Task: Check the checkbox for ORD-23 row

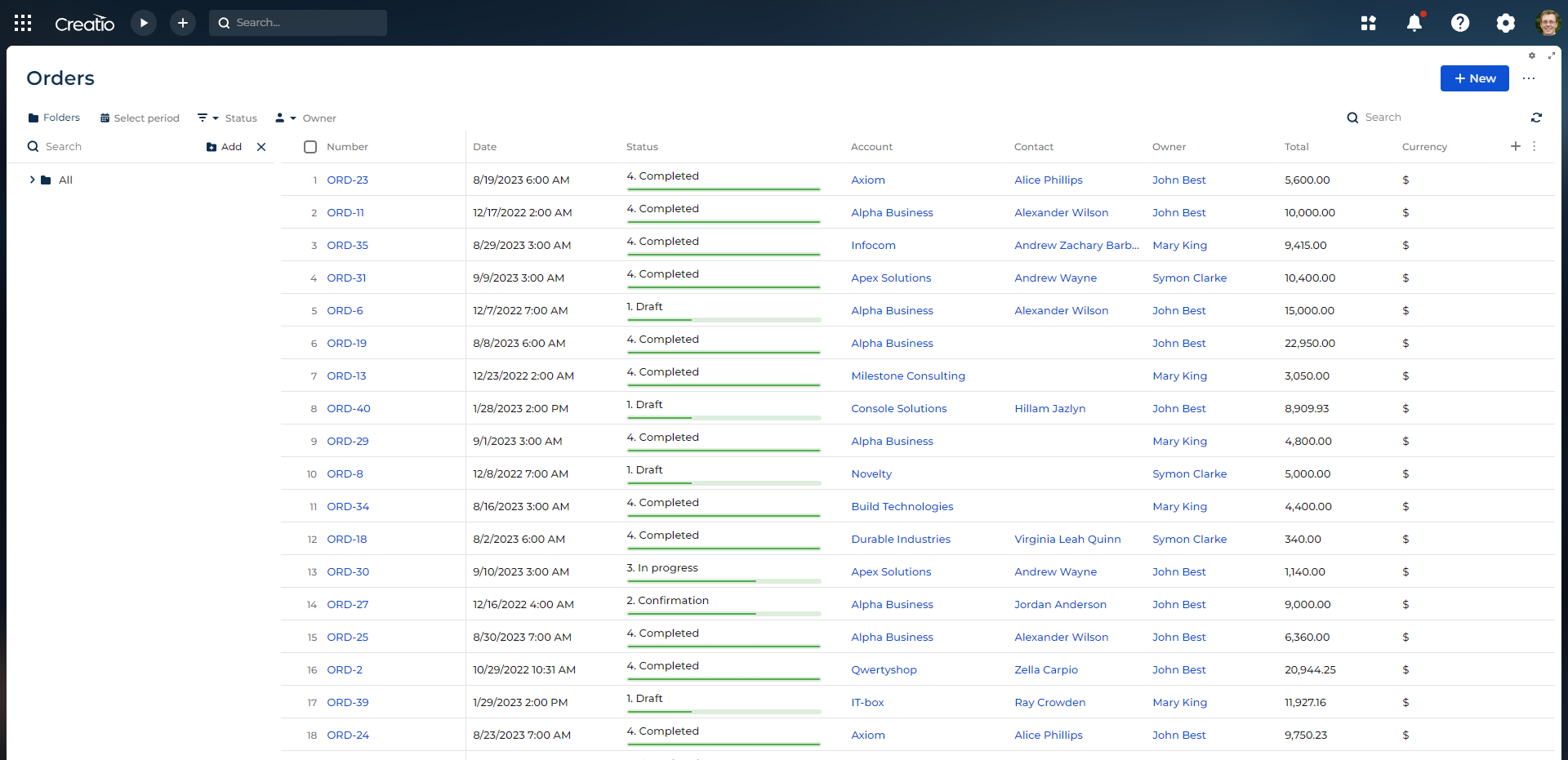Action: pos(310,180)
